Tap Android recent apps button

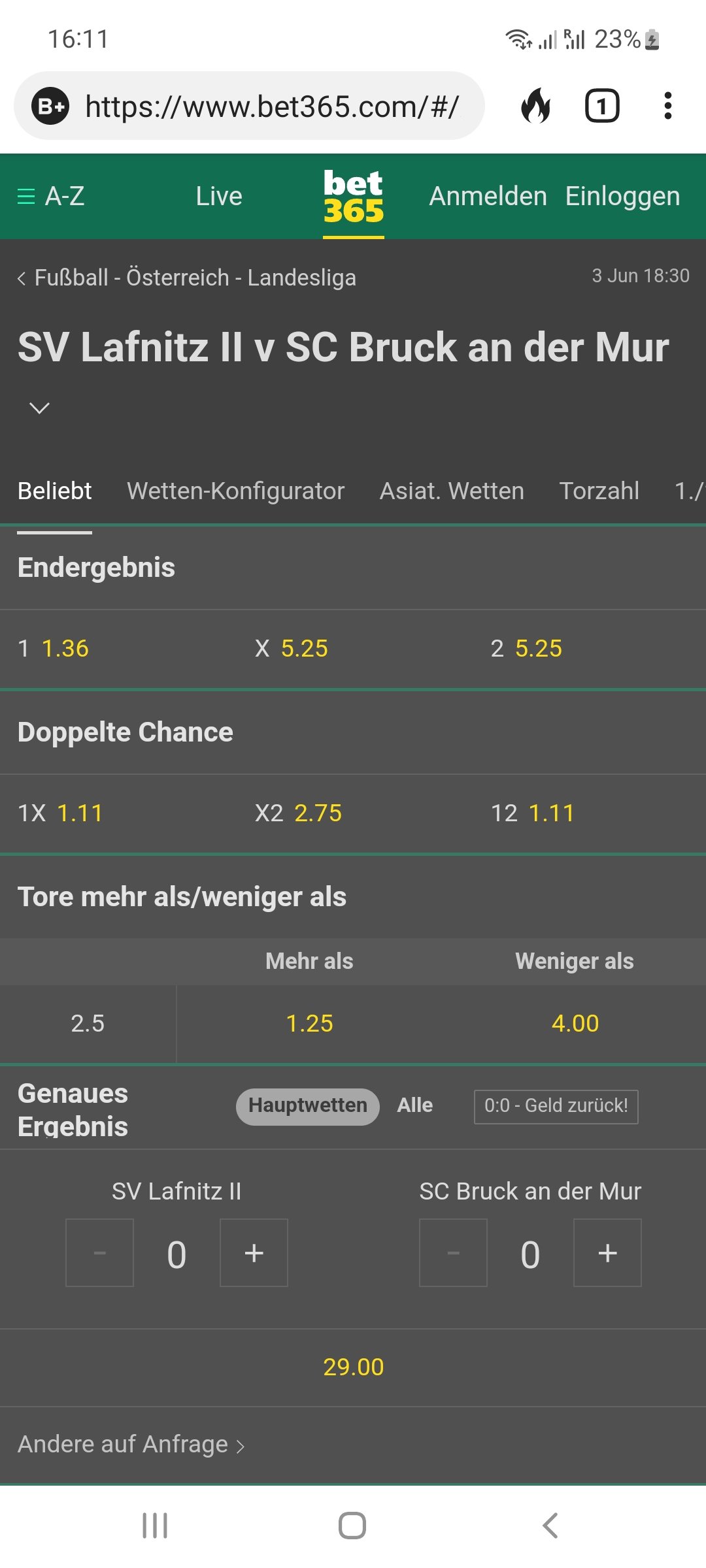[x=155, y=1526]
